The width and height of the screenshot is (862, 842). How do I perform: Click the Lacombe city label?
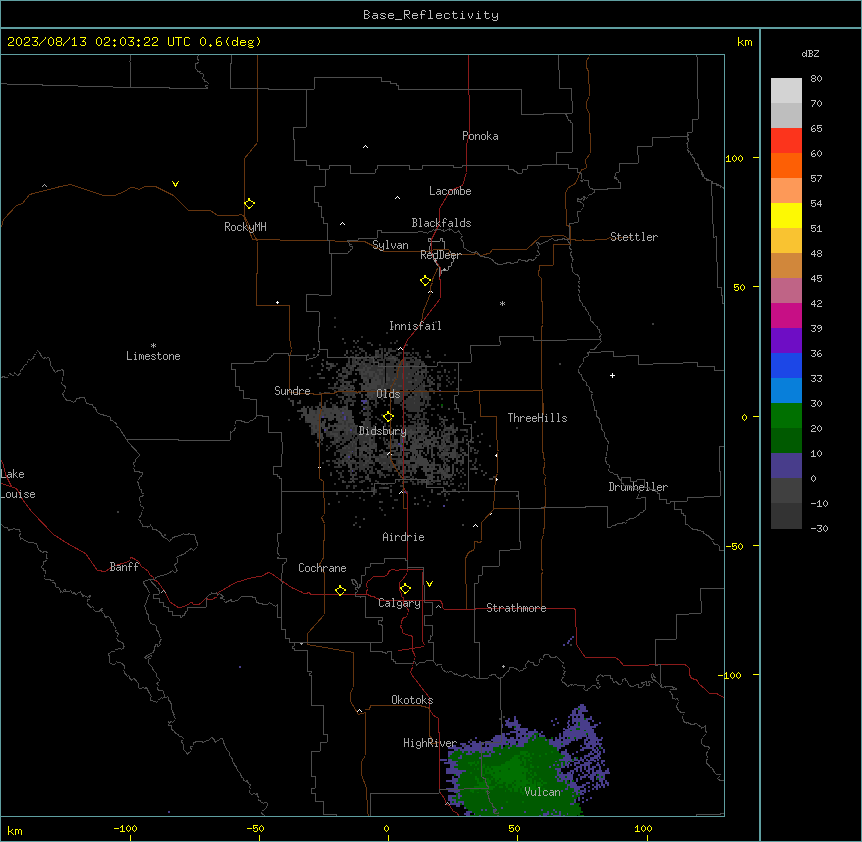click(450, 191)
